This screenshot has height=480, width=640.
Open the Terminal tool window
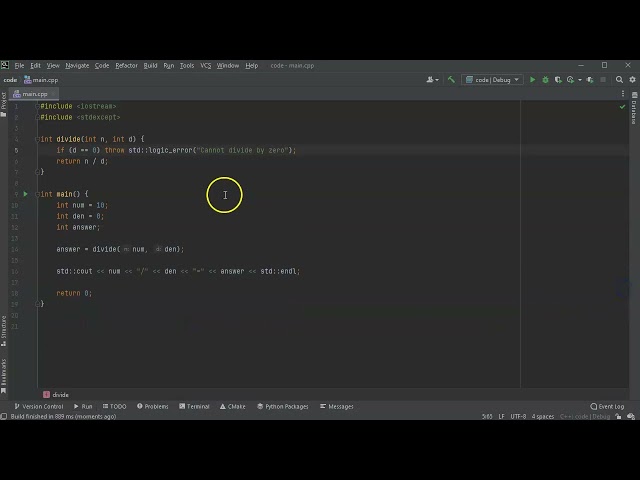tap(194, 407)
